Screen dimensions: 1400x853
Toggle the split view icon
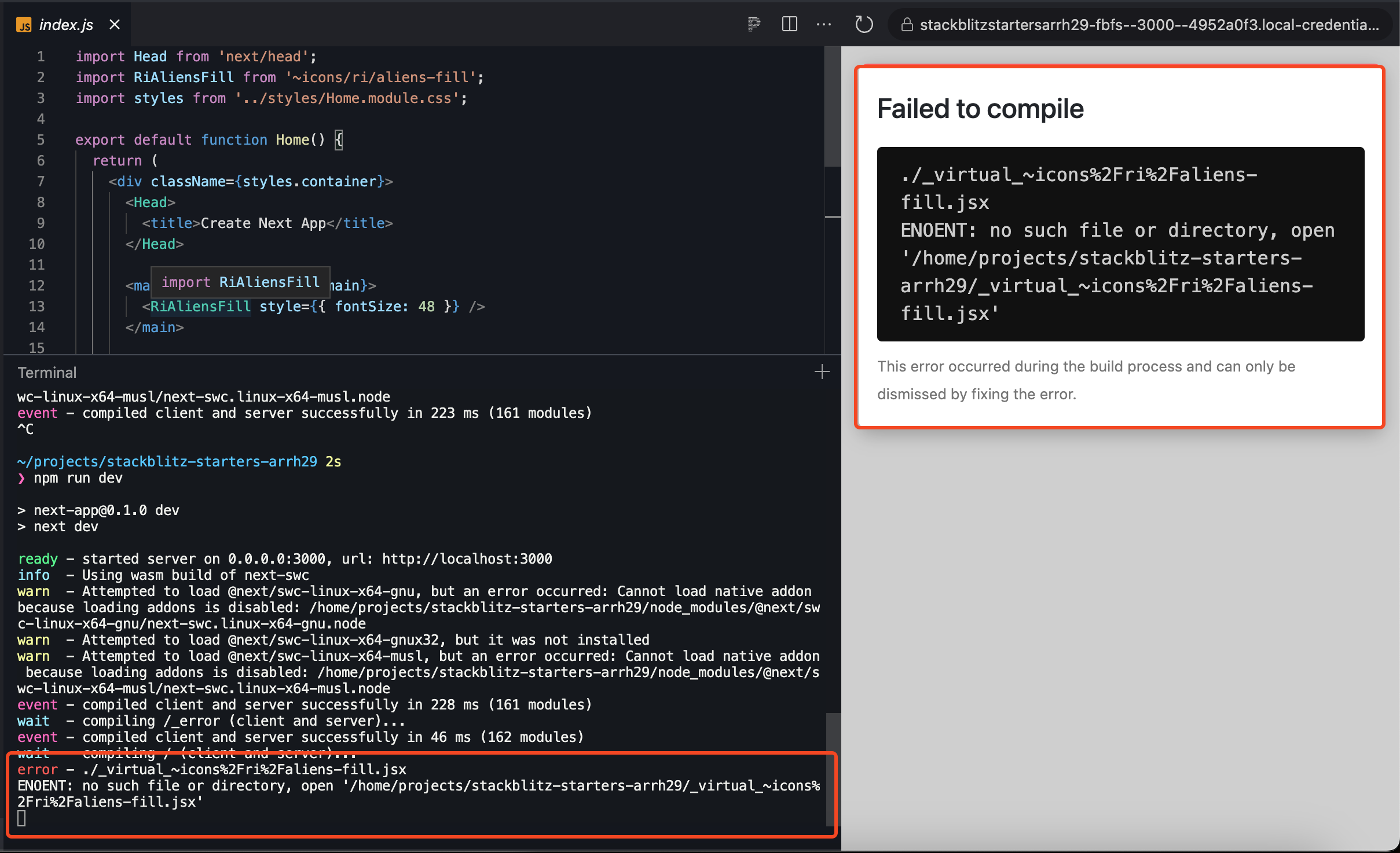(x=789, y=24)
